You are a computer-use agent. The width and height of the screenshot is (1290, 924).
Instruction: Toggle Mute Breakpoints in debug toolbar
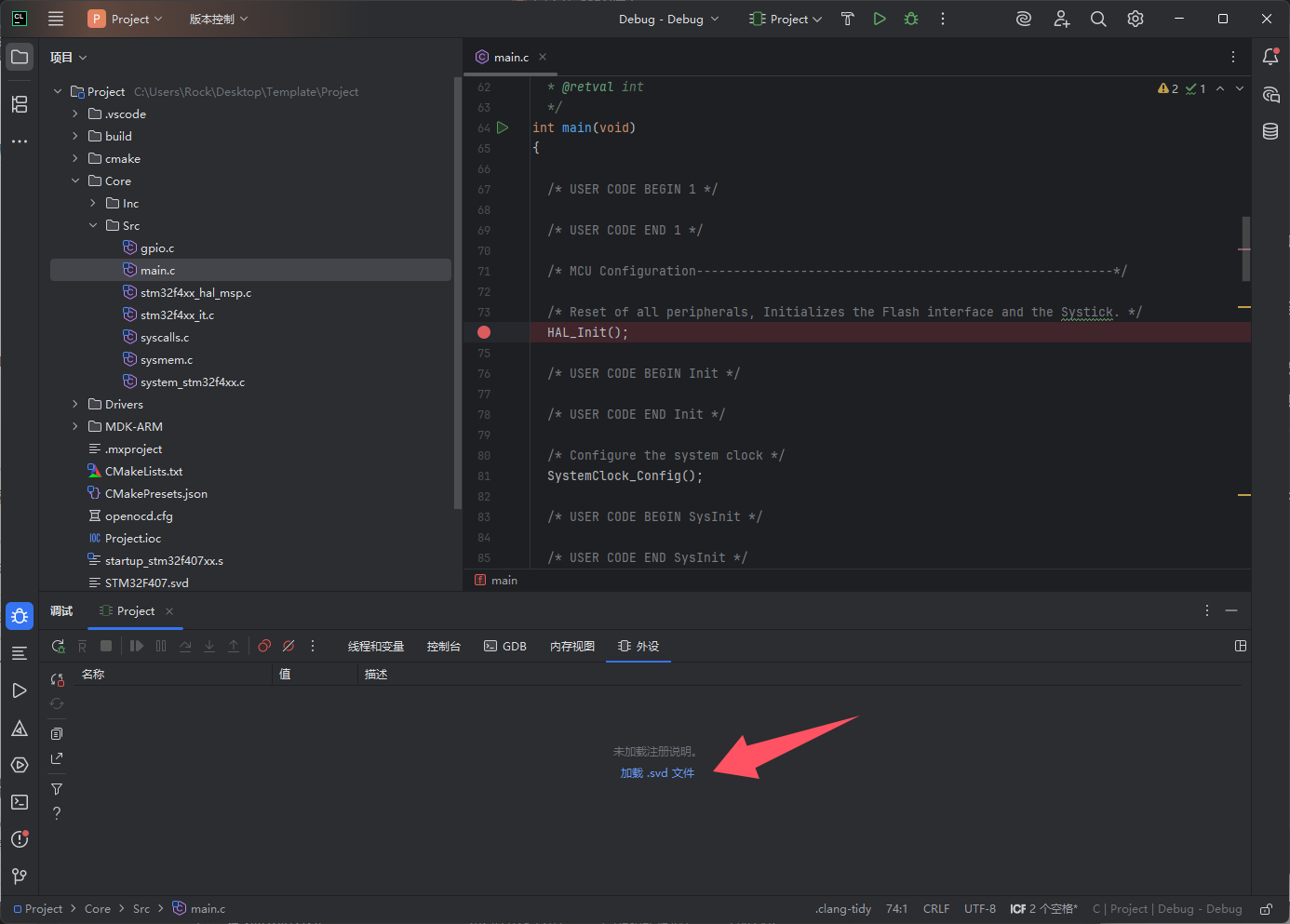pos(289,646)
